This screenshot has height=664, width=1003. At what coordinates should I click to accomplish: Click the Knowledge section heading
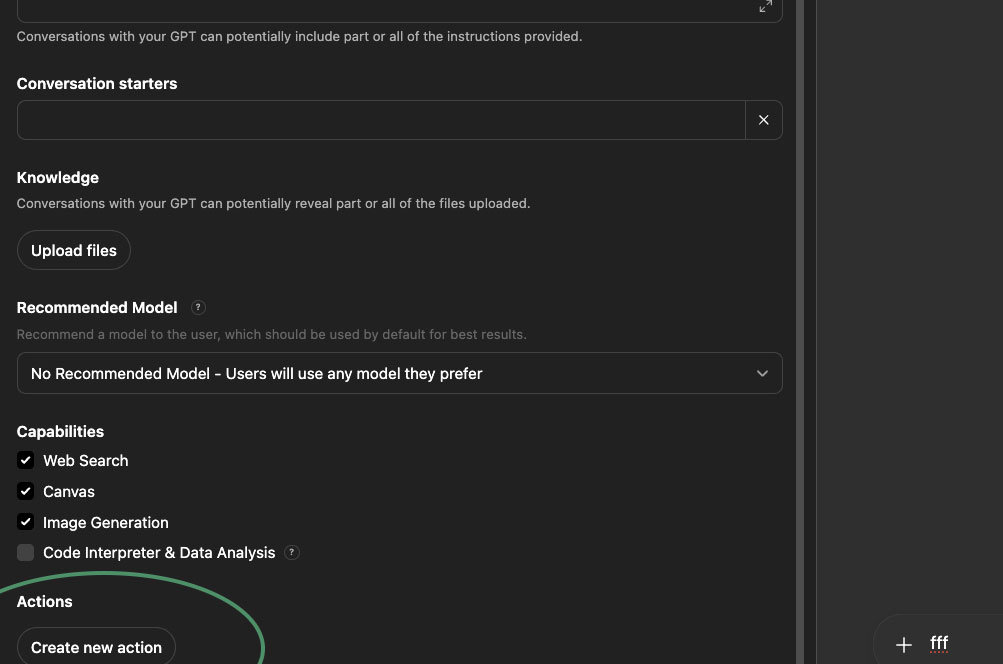click(57, 177)
